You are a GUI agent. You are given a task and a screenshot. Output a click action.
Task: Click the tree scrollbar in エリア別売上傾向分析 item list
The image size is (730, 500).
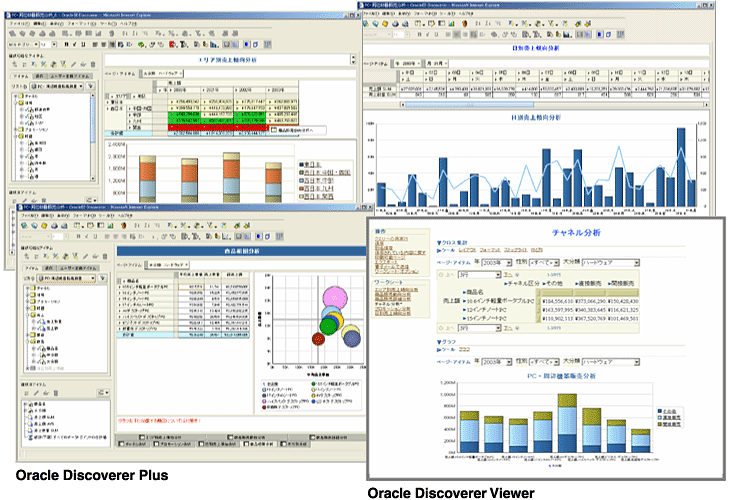click(93, 136)
